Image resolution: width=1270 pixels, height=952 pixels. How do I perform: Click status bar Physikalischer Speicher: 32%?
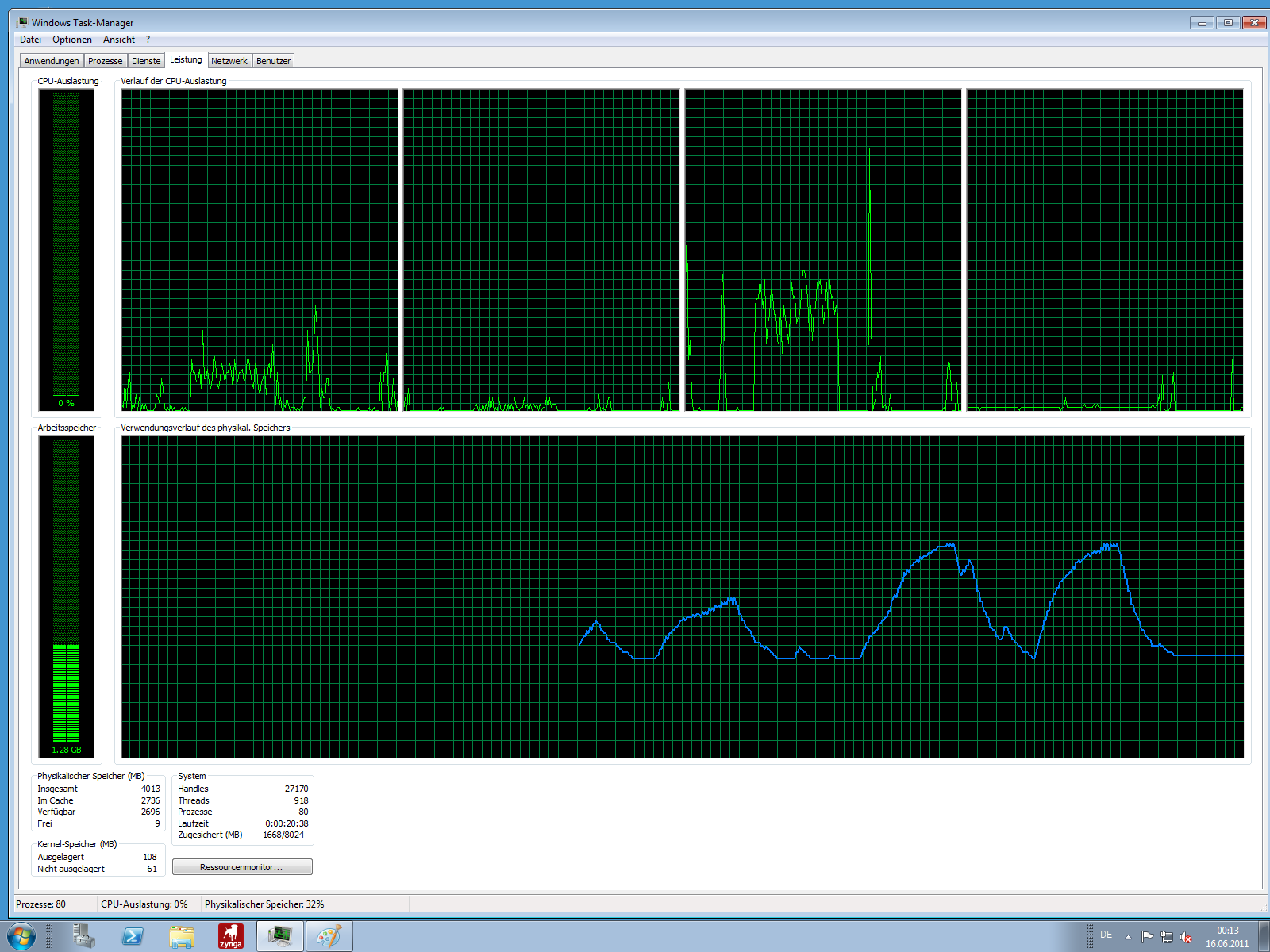(264, 904)
